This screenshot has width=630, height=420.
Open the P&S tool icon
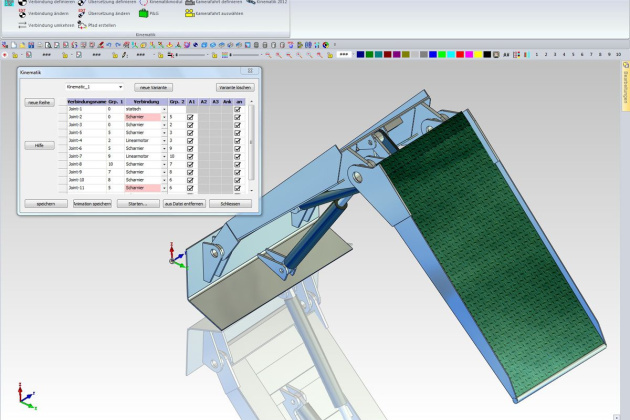143,14
